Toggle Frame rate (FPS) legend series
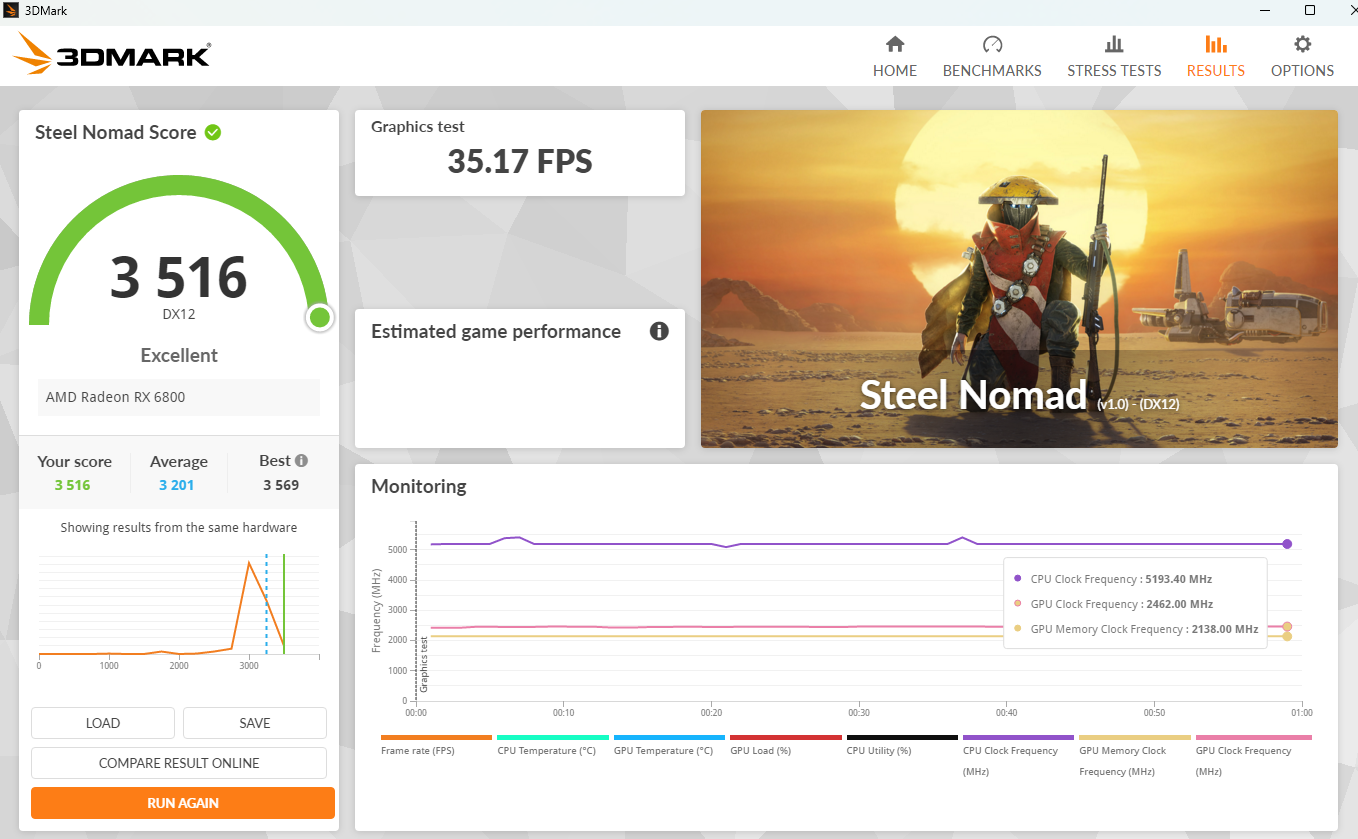Image resolution: width=1358 pixels, height=839 pixels. (436, 748)
